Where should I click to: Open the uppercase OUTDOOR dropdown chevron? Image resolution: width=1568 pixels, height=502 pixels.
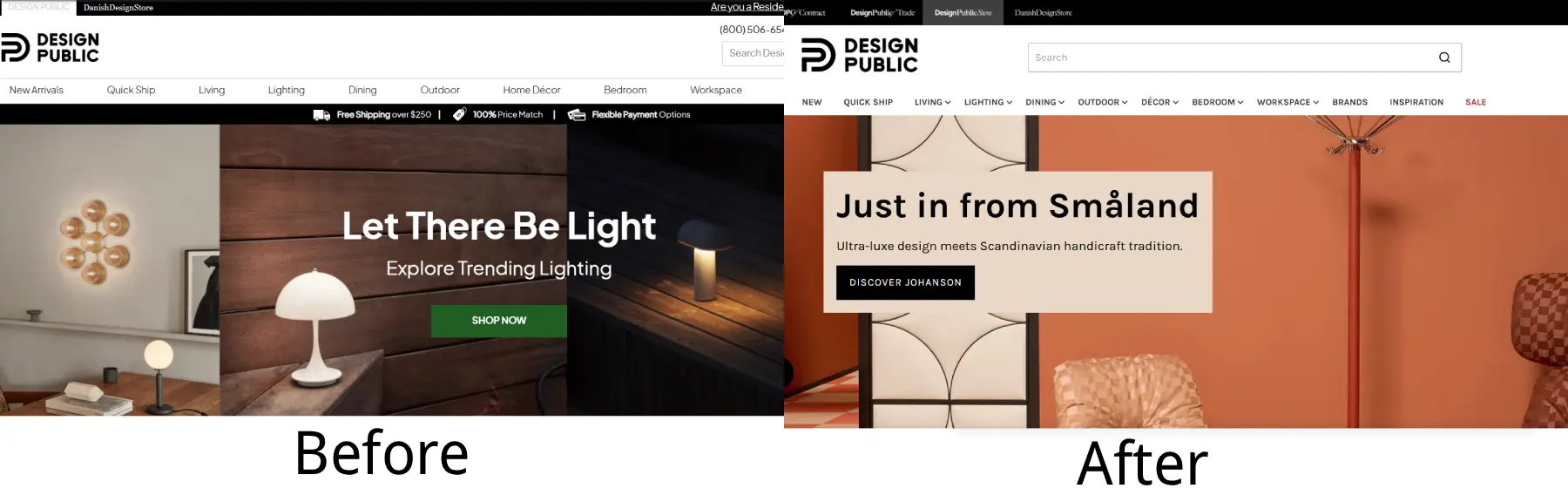click(x=1125, y=103)
